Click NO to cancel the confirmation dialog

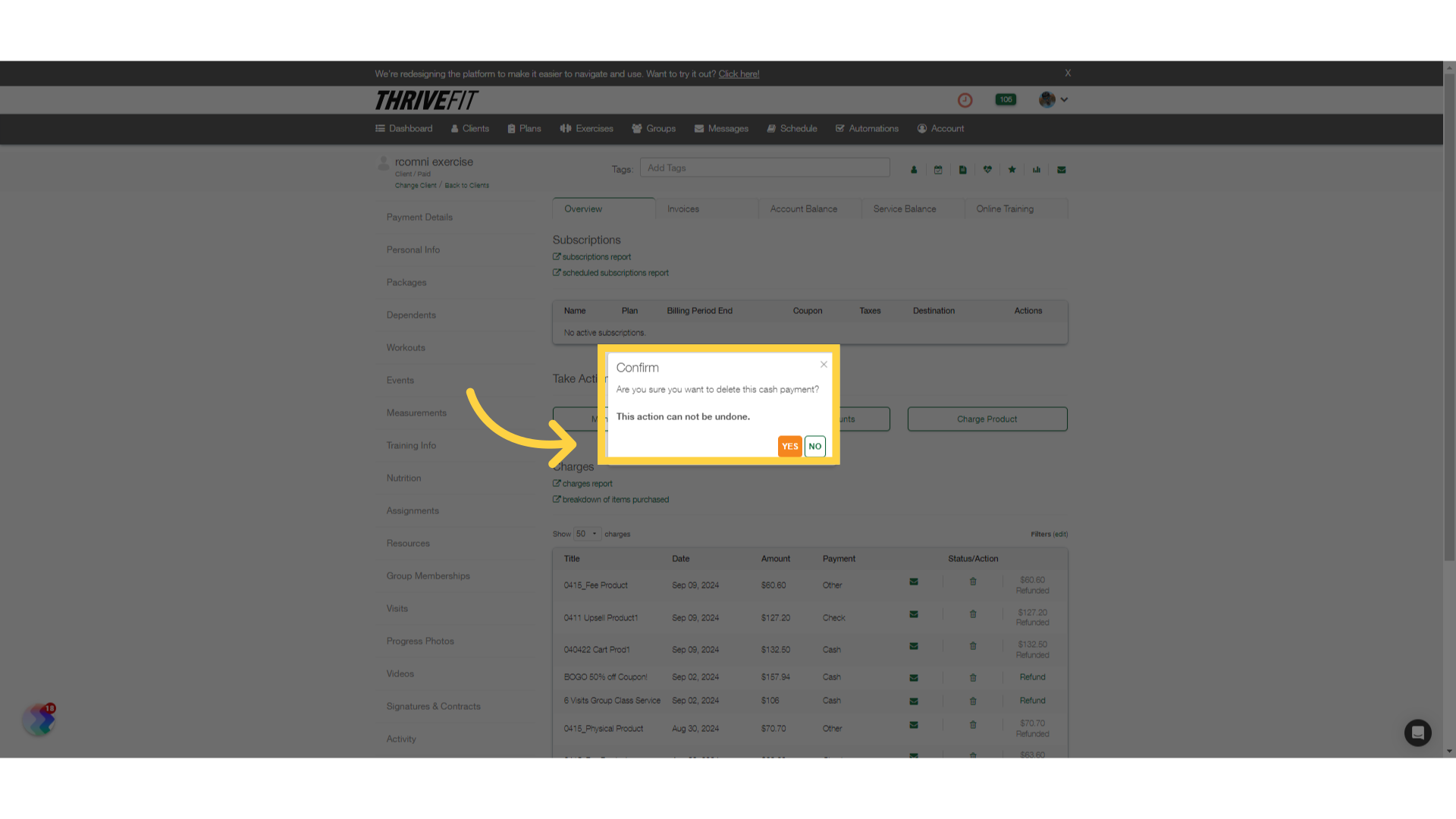(815, 446)
